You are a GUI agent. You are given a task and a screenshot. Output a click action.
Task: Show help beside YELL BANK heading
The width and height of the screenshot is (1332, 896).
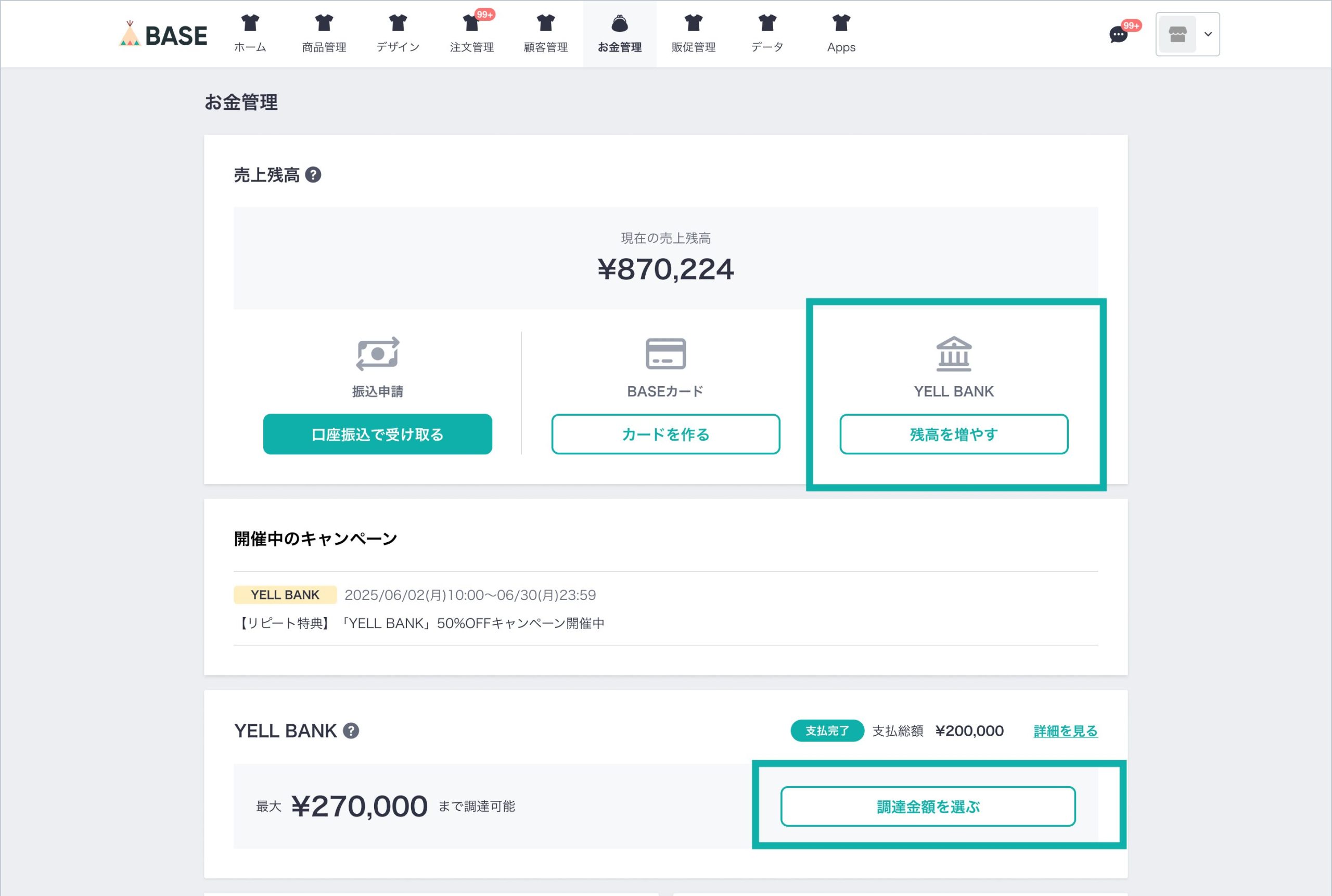tap(351, 731)
